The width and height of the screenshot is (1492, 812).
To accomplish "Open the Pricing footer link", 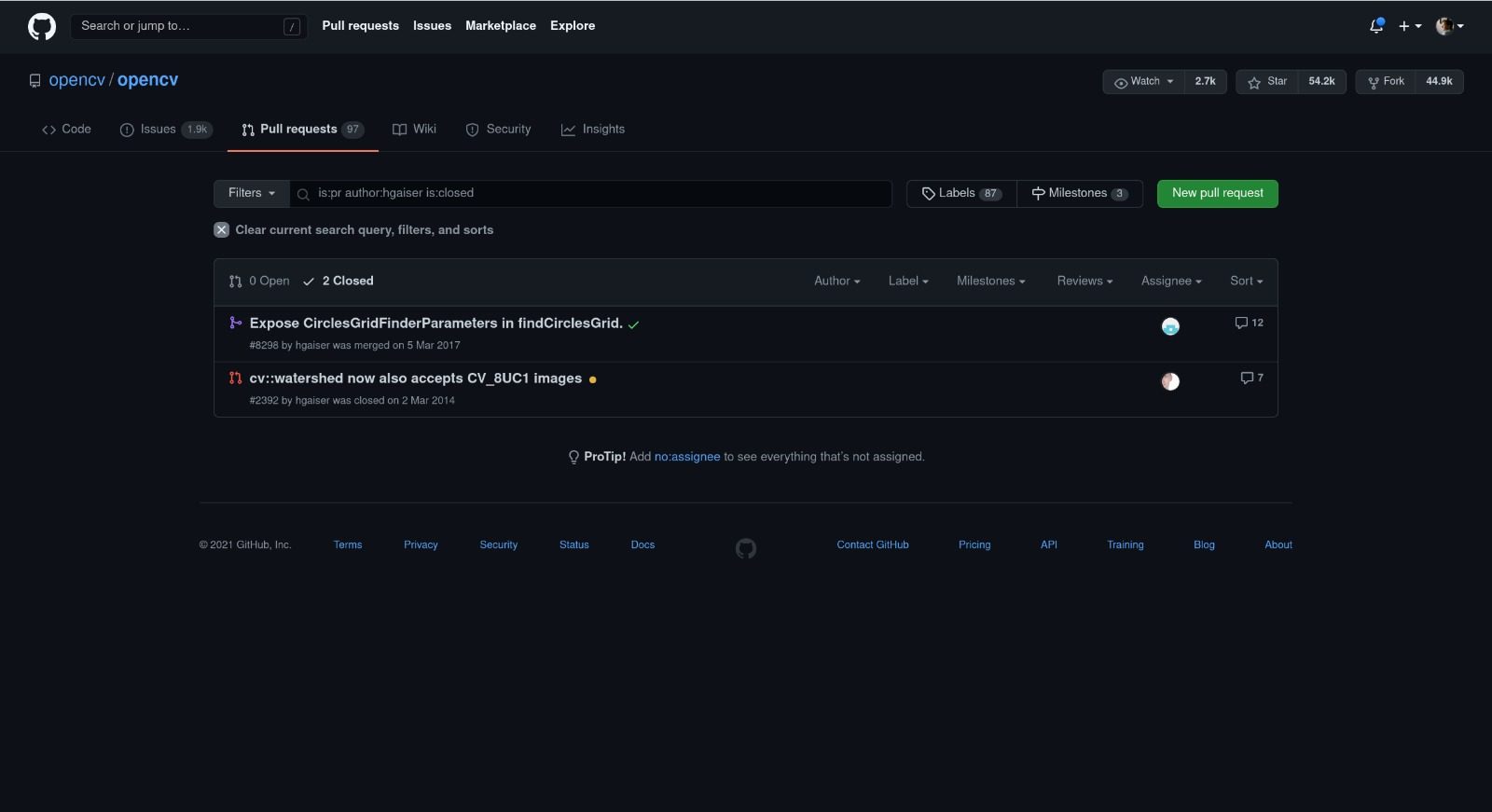I will 974,545.
